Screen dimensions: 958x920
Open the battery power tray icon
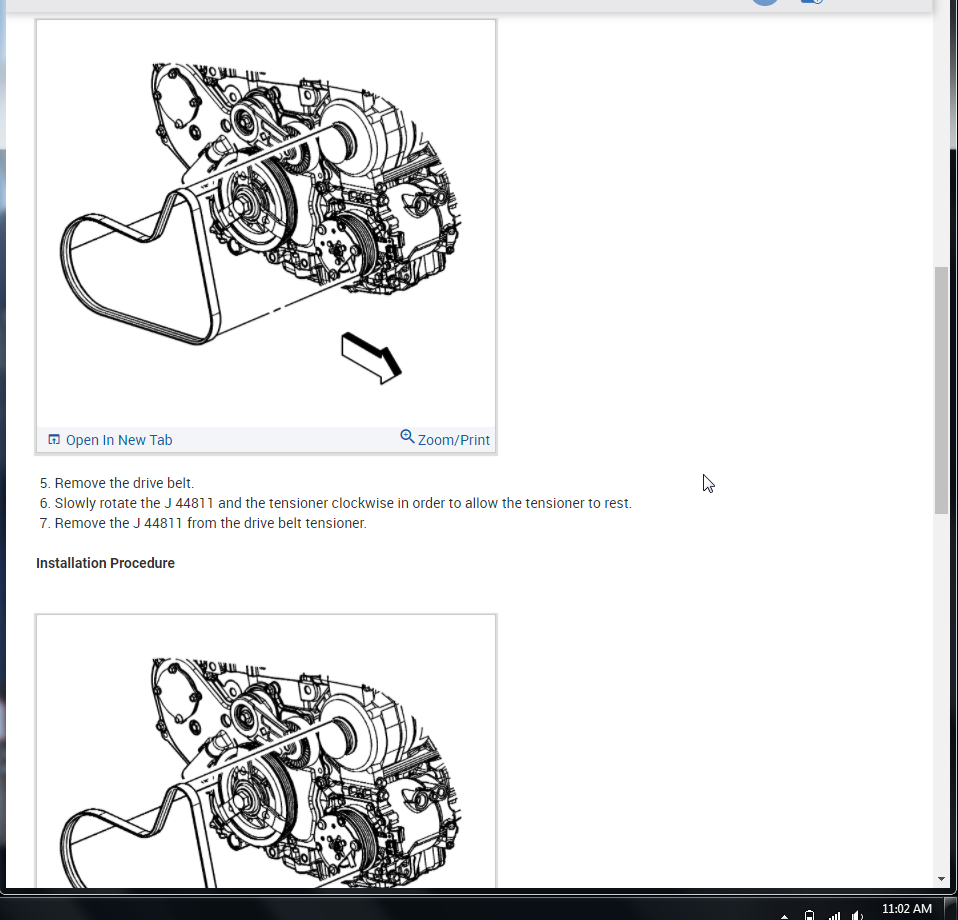[810, 915]
